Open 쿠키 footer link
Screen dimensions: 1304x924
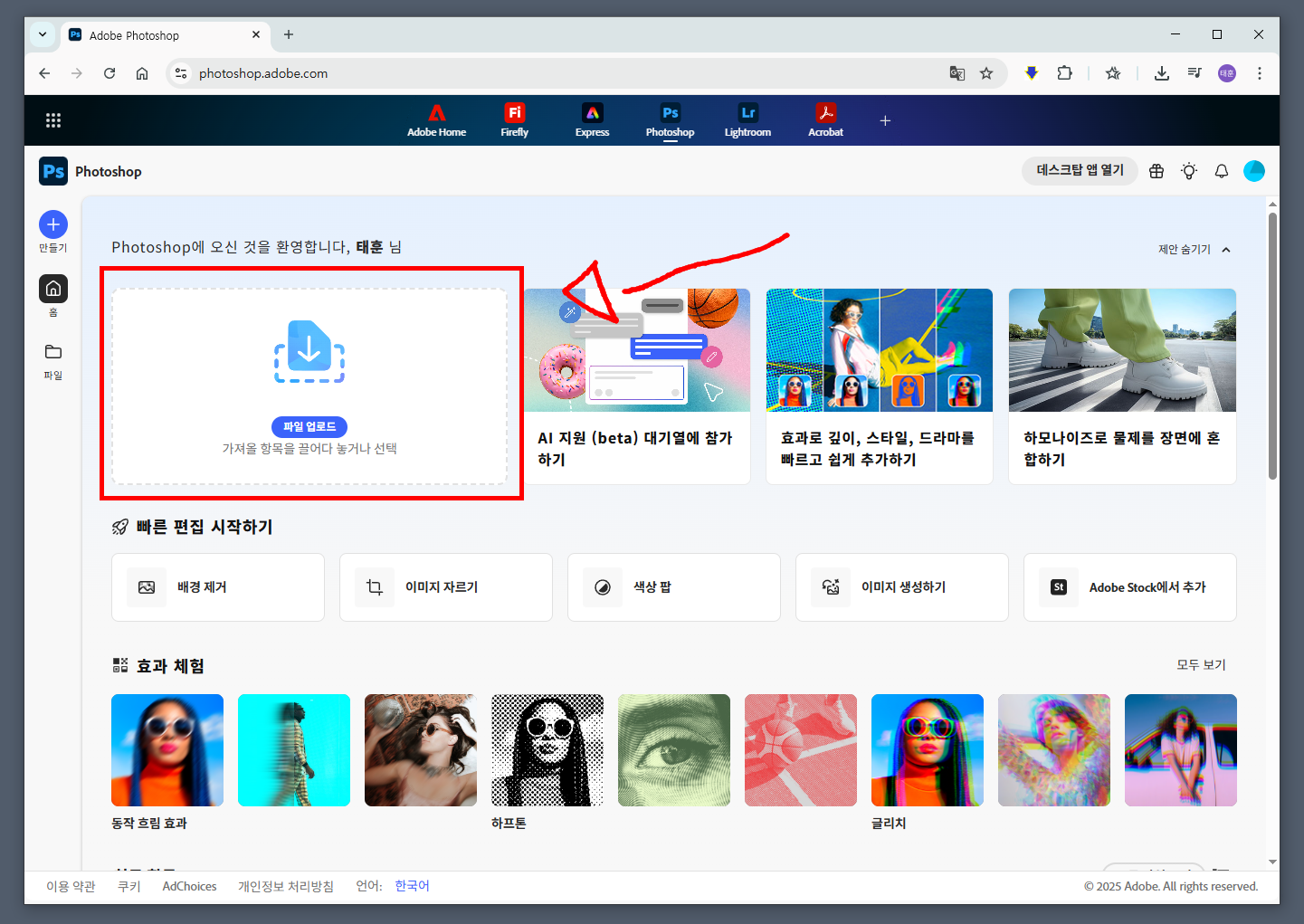(x=129, y=886)
